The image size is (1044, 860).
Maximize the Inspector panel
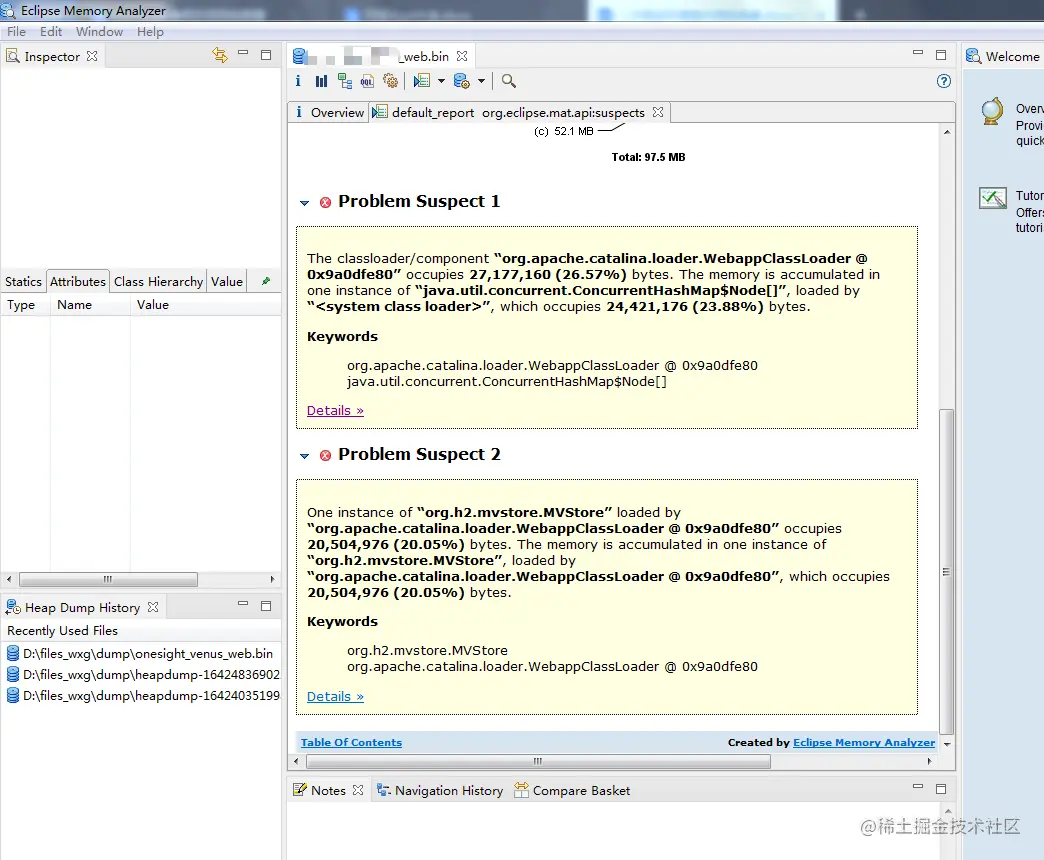pyautogui.click(x=266, y=55)
